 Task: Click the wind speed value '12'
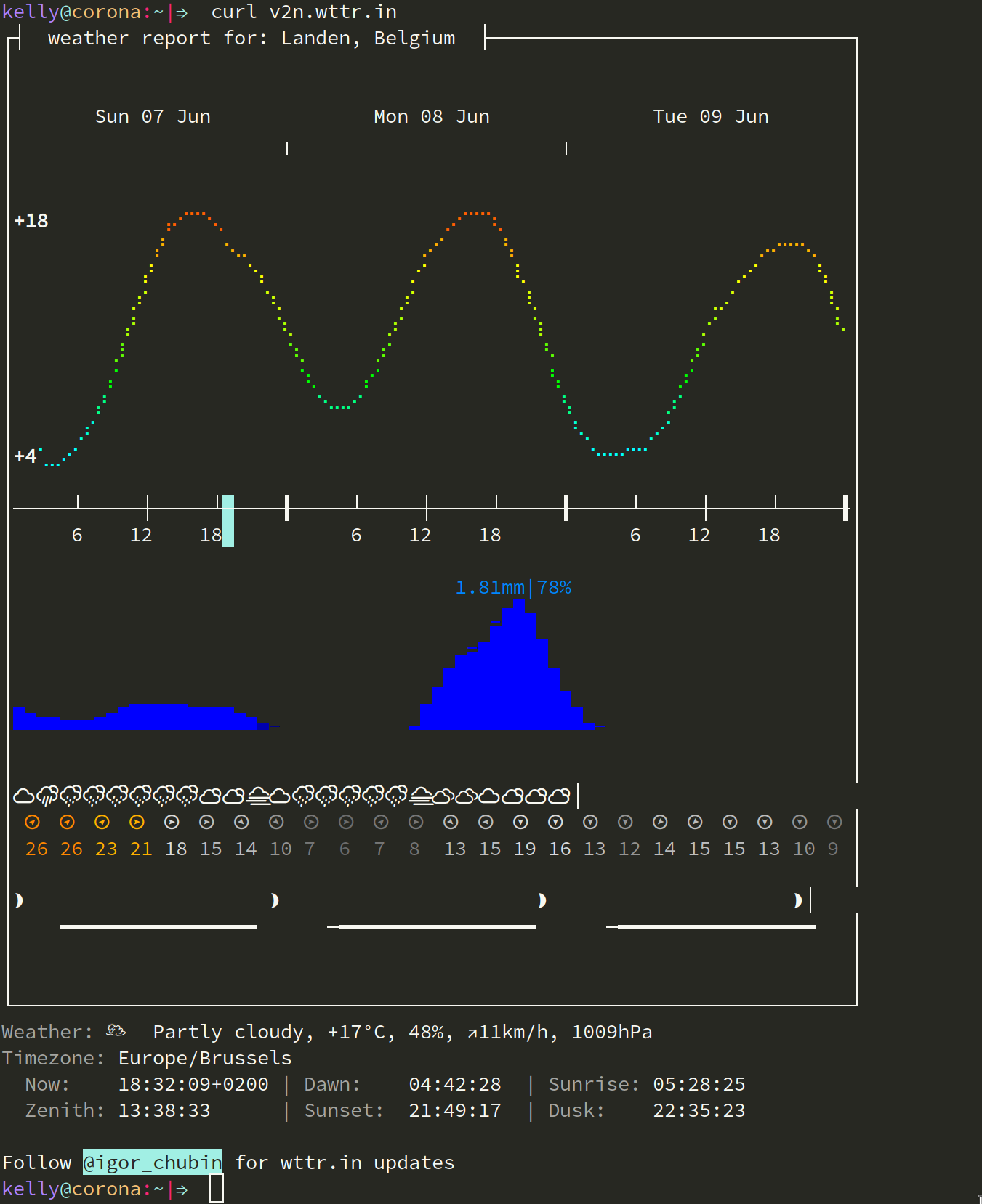[x=629, y=849]
